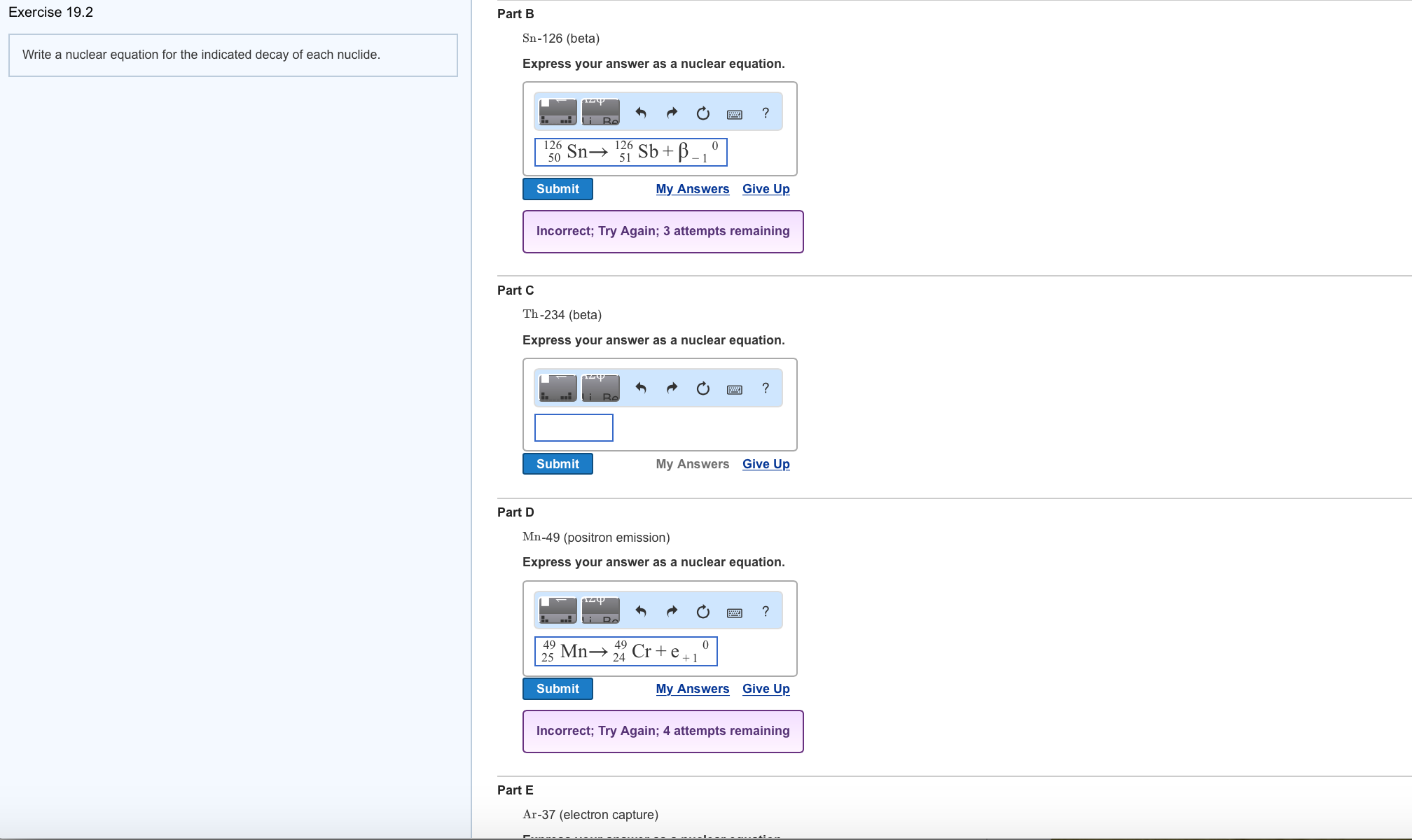
Task: Click the empty Part C answer field
Action: (574, 428)
